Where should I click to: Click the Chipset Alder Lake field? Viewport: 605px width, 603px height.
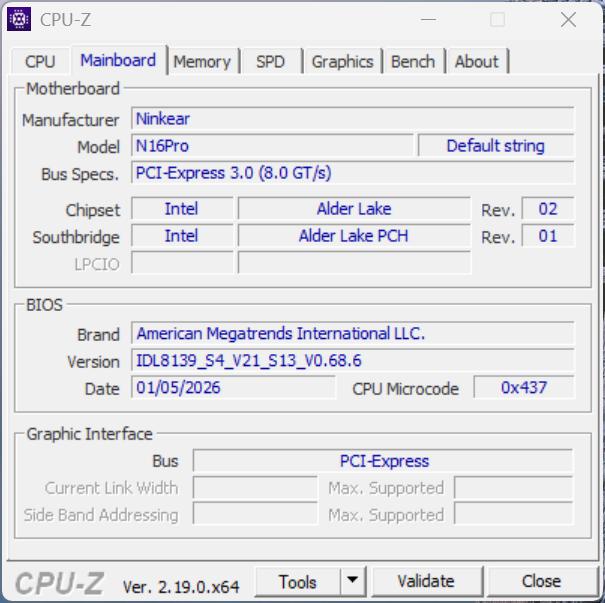coord(354,209)
